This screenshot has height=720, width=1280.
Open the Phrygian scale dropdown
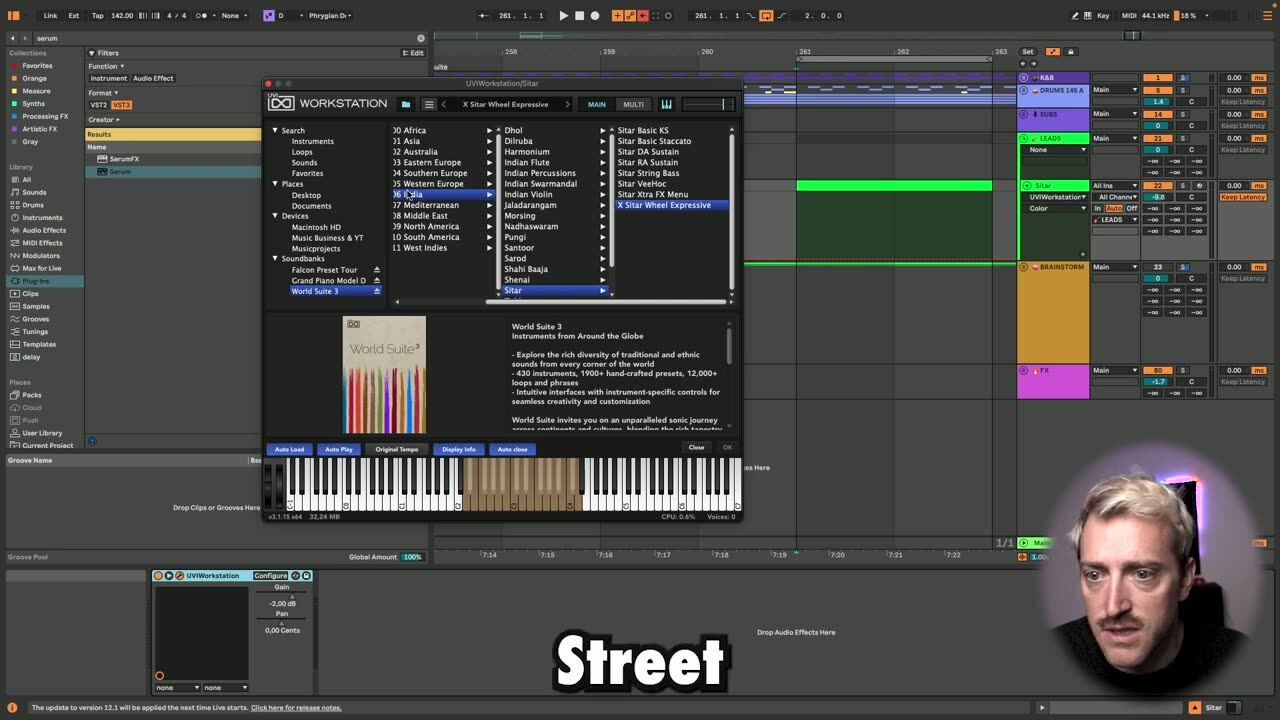(x=328, y=15)
